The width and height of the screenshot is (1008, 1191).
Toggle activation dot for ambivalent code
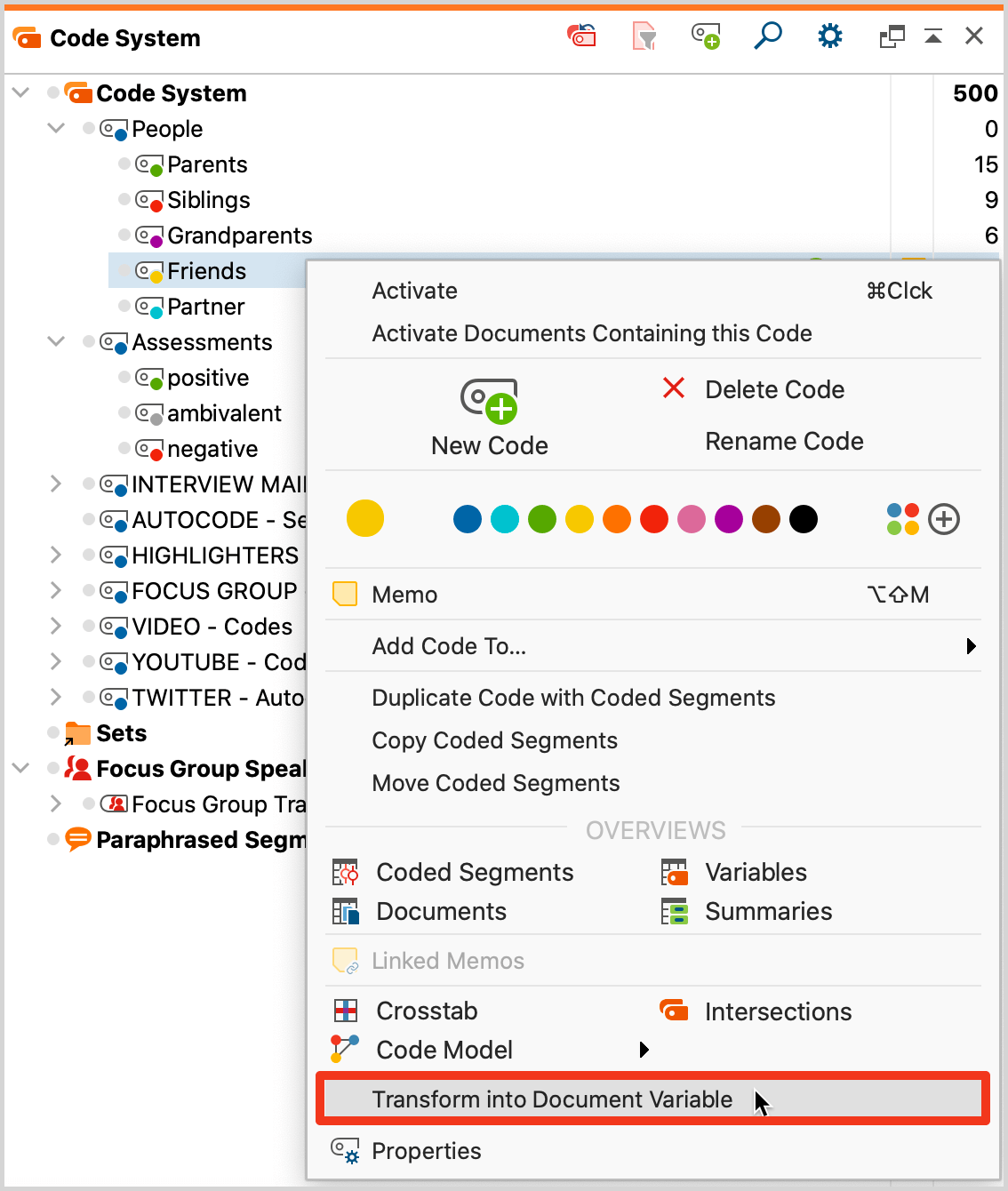click(124, 412)
